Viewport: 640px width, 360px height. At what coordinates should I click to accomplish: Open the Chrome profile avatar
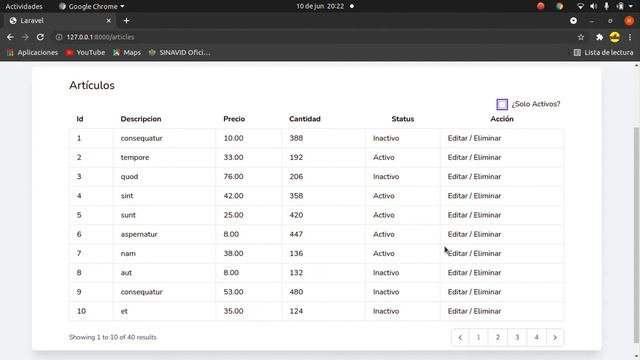(x=615, y=37)
